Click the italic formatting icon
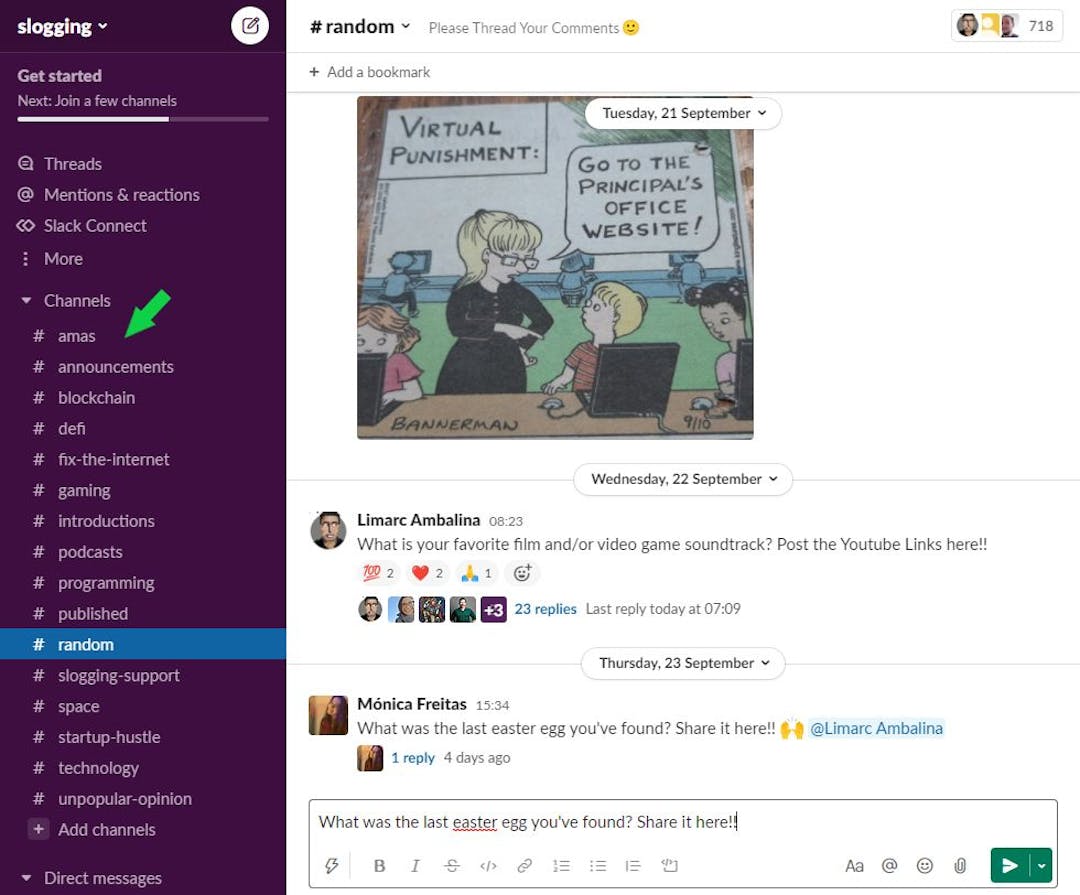The height and width of the screenshot is (895, 1080). 415,865
